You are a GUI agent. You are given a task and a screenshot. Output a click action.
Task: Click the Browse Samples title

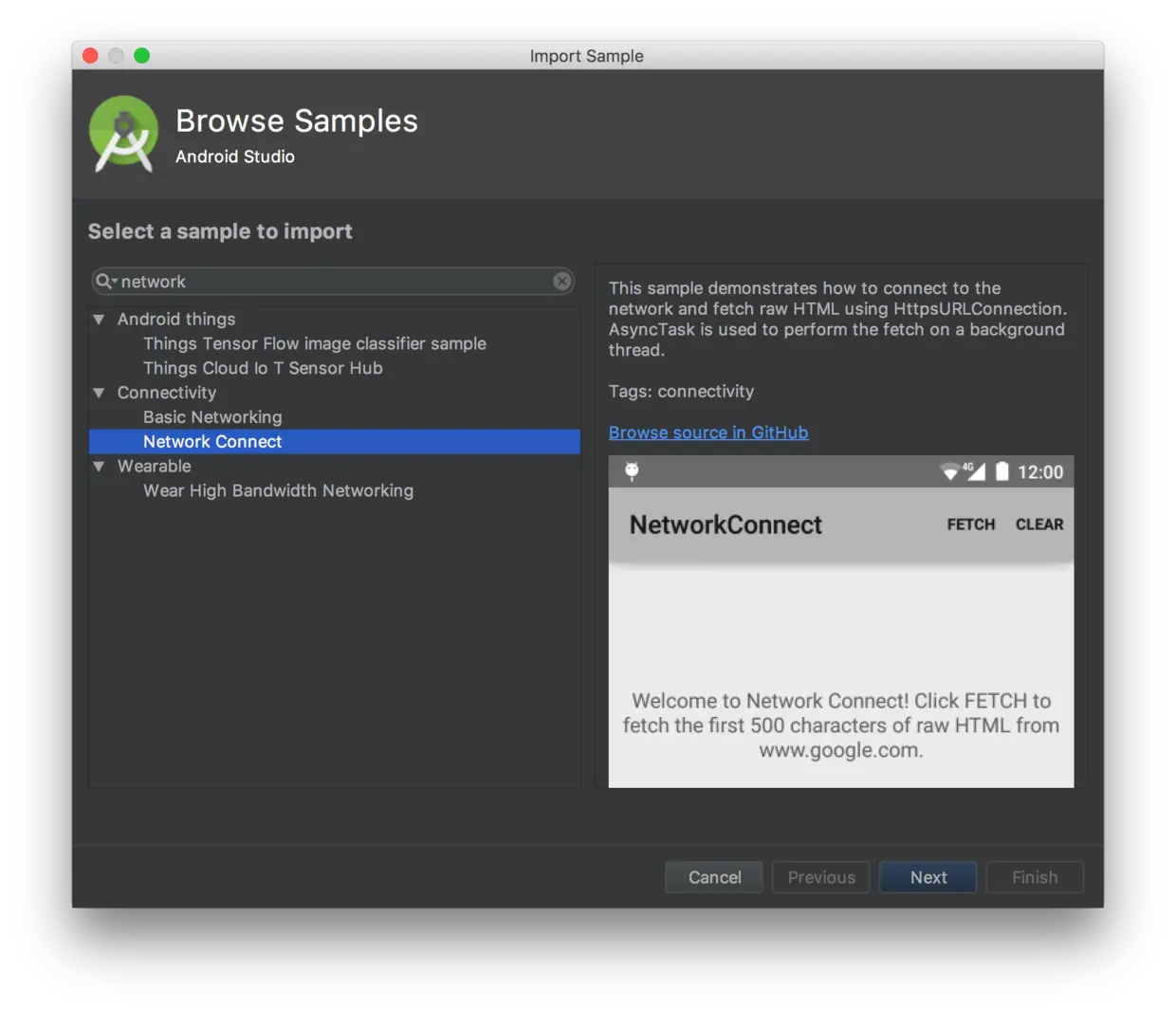coord(297,121)
